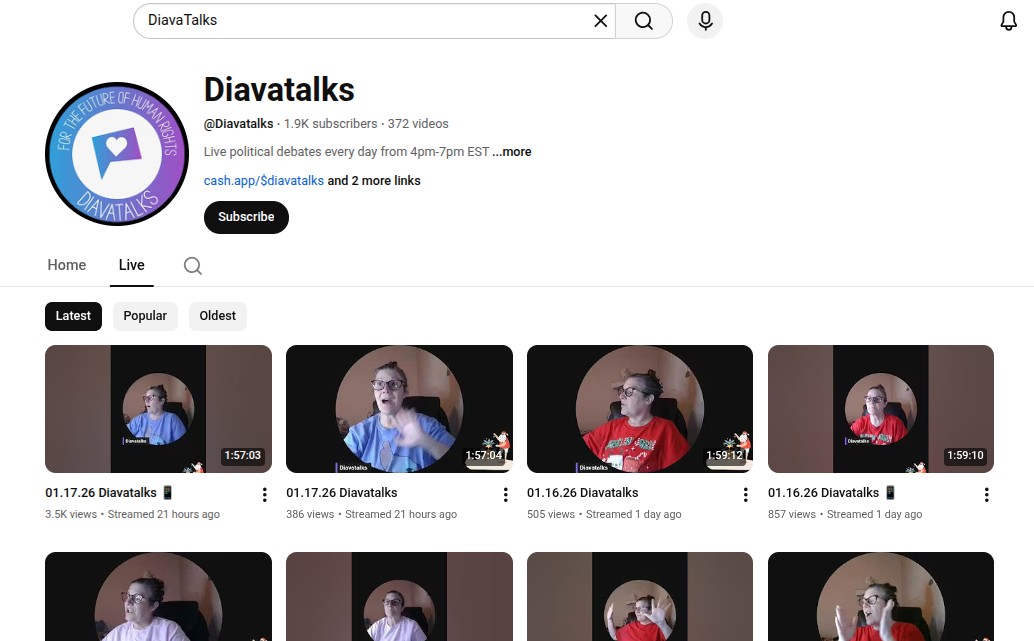The image size is (1034, 641).
Task: Open the cash.app/$diavatalks link
Action: pyautogui.click(x=264, y=181)
